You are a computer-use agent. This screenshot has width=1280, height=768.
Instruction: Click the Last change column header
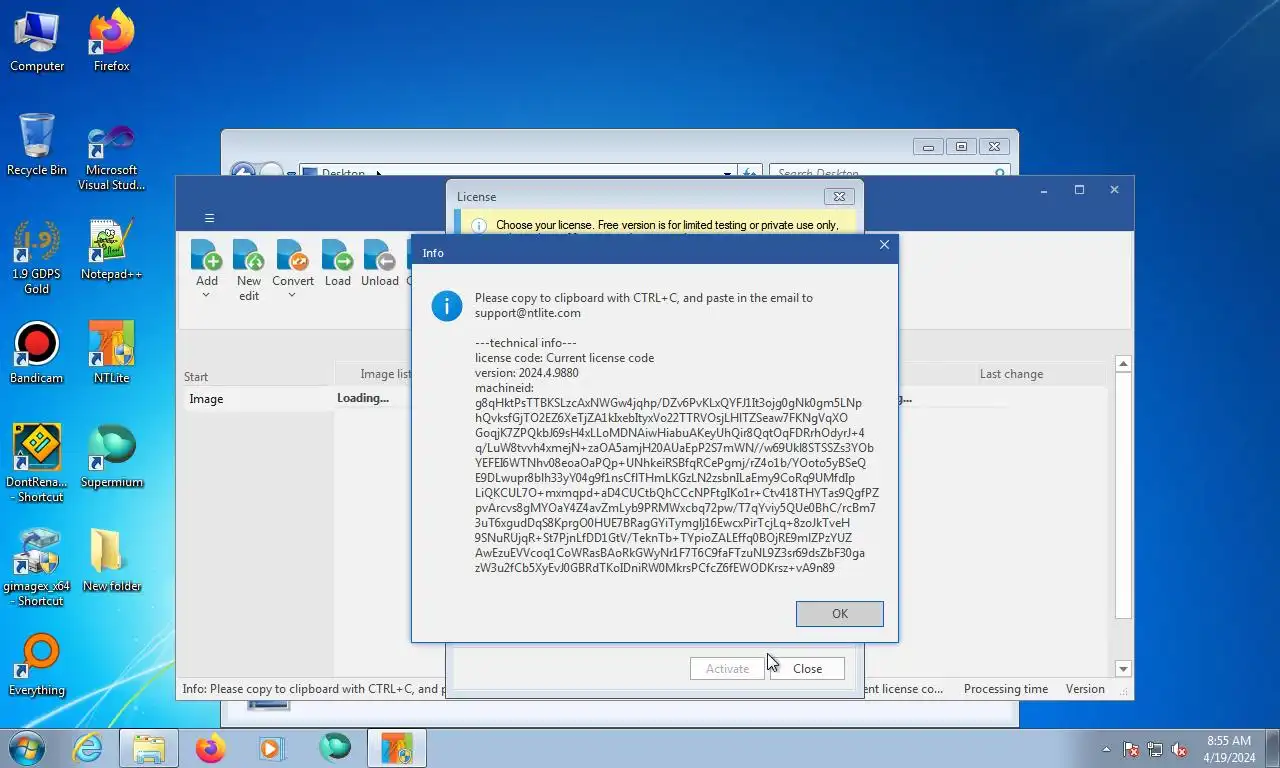point(1011,374)
